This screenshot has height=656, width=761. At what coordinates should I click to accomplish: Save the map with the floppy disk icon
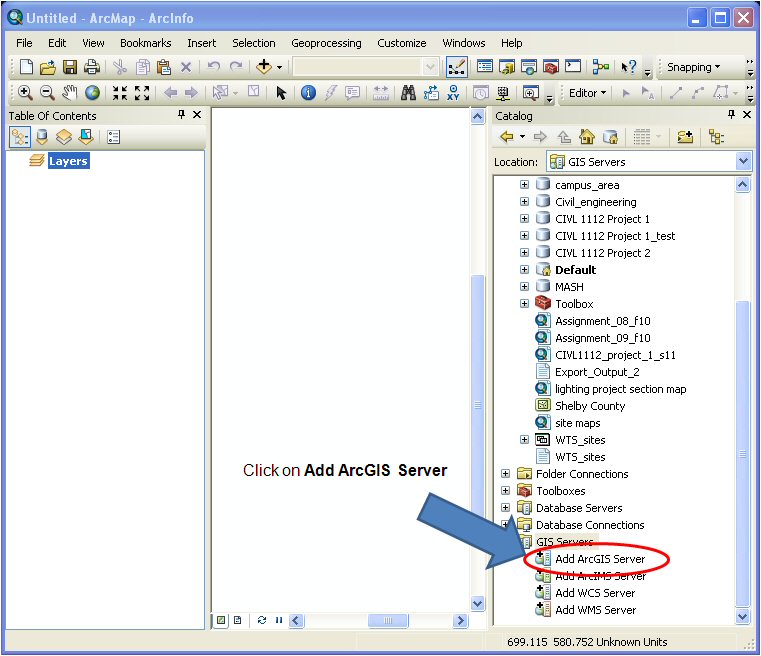[70, 66]
